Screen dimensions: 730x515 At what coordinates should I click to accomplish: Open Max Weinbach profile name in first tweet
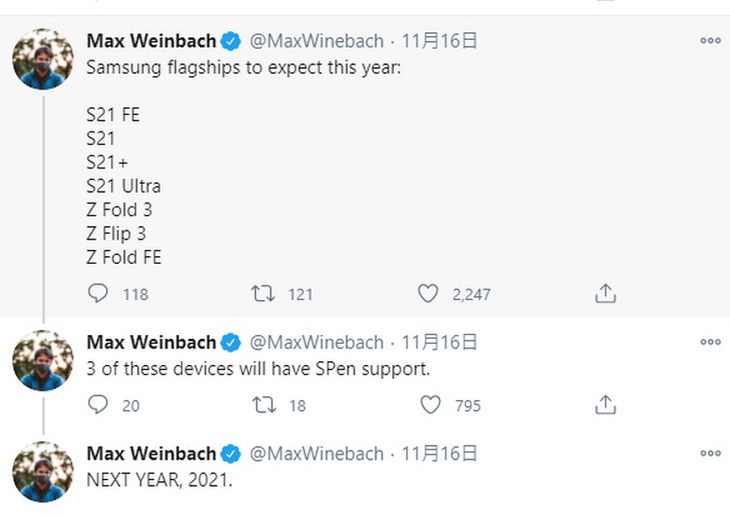152,41
